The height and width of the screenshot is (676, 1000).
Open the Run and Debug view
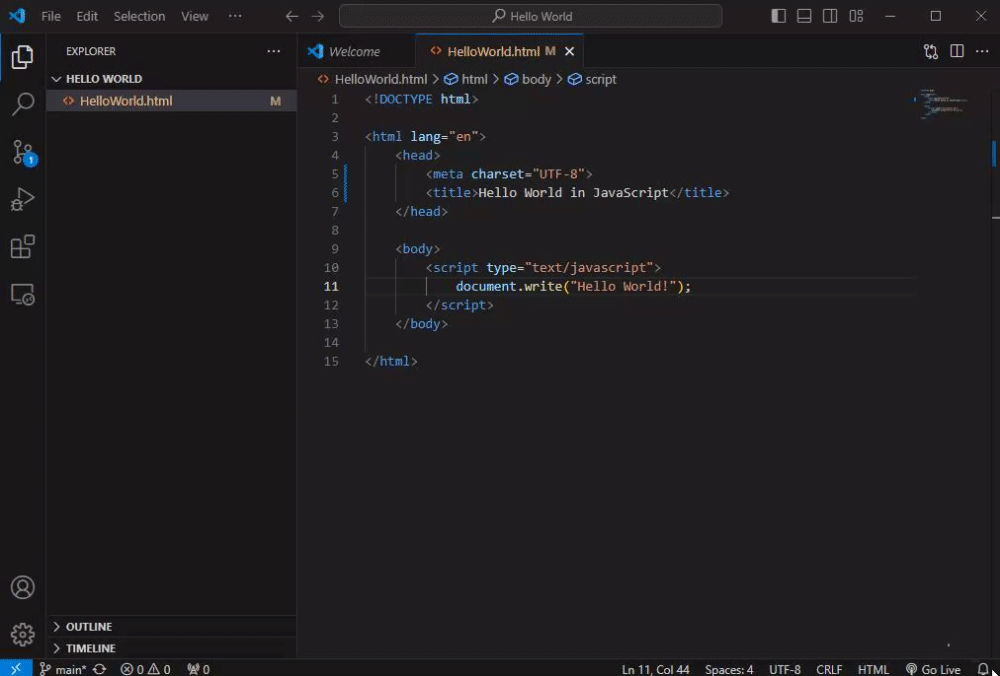click(23, 199)
